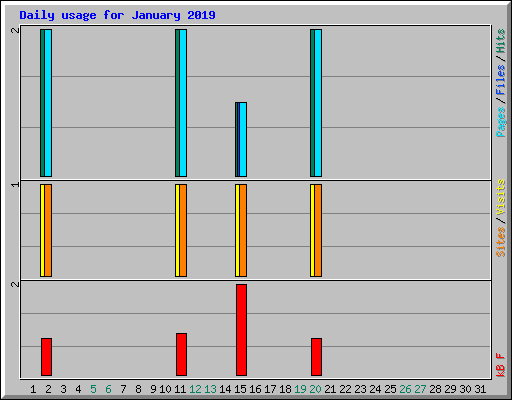Click the red KB bar for day 20
This screenshot has height=400, width=512.
pos(317,357)
